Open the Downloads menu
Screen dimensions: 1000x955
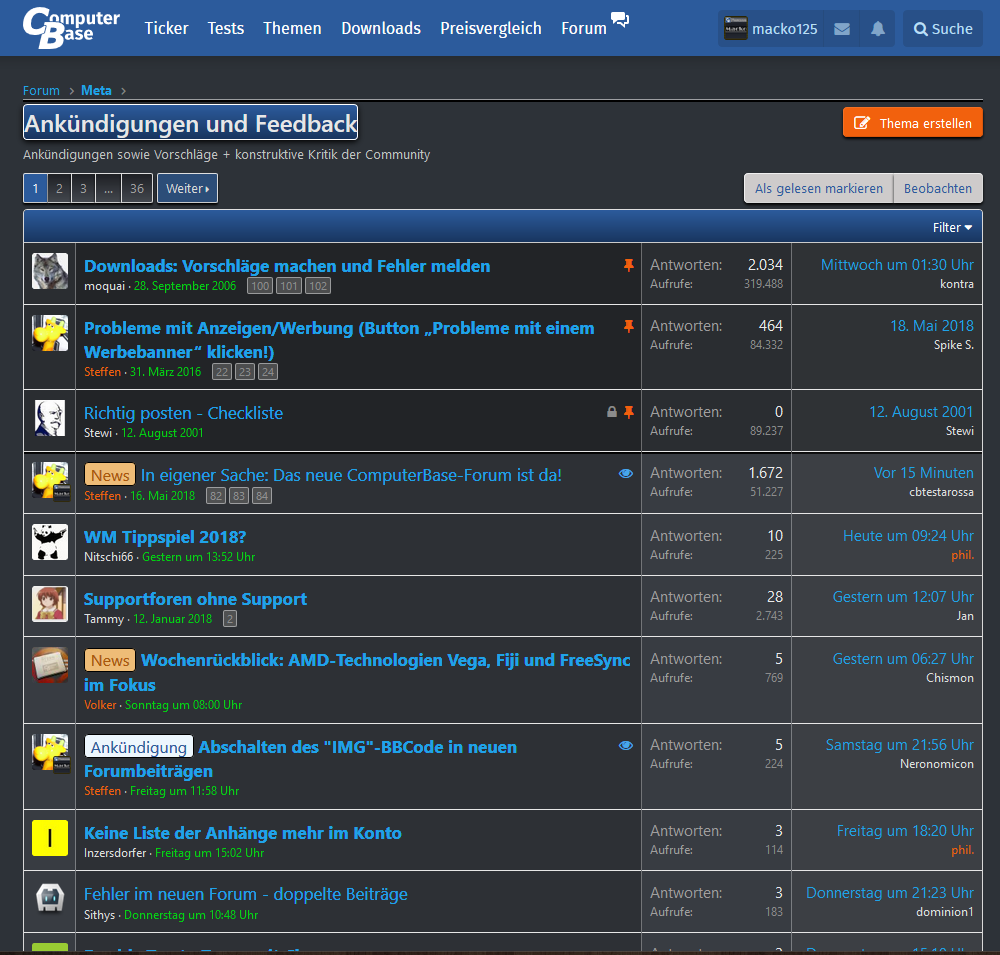pyautogui.click(x=381, y=28)
